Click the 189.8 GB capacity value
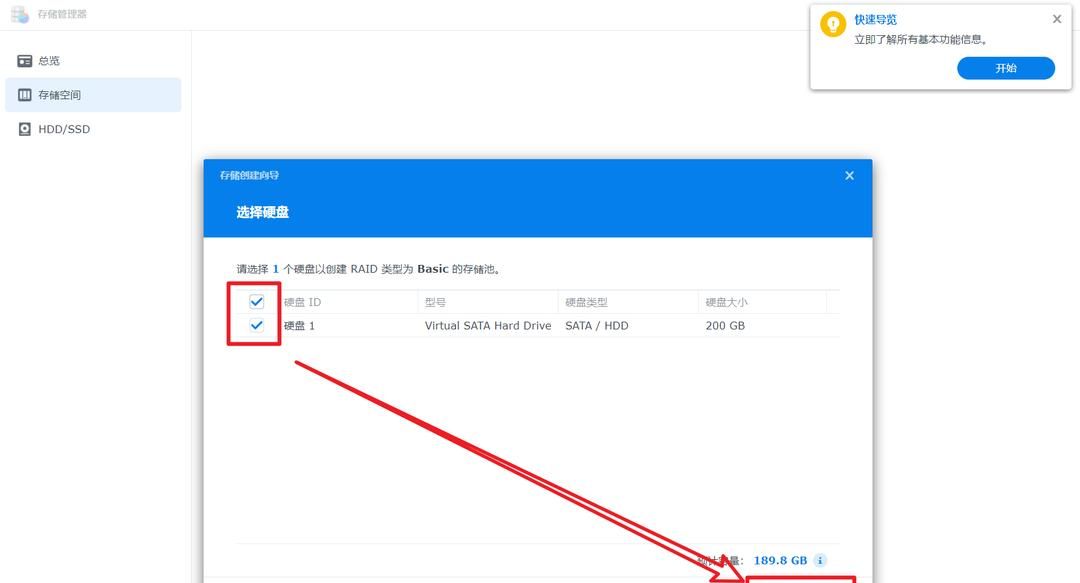The width and height of the screenshot is (1080, 583). pos(780,561)
